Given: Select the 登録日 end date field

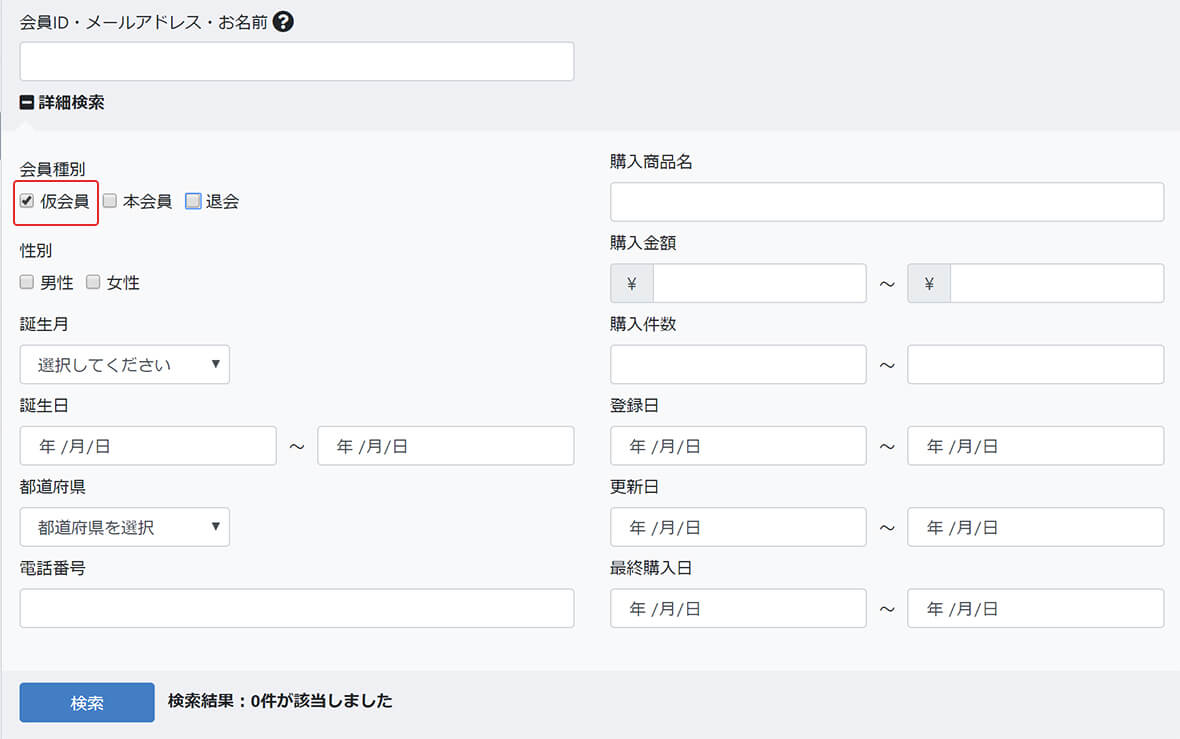Looking at the screenshot, I should [x=1036, y=446].
